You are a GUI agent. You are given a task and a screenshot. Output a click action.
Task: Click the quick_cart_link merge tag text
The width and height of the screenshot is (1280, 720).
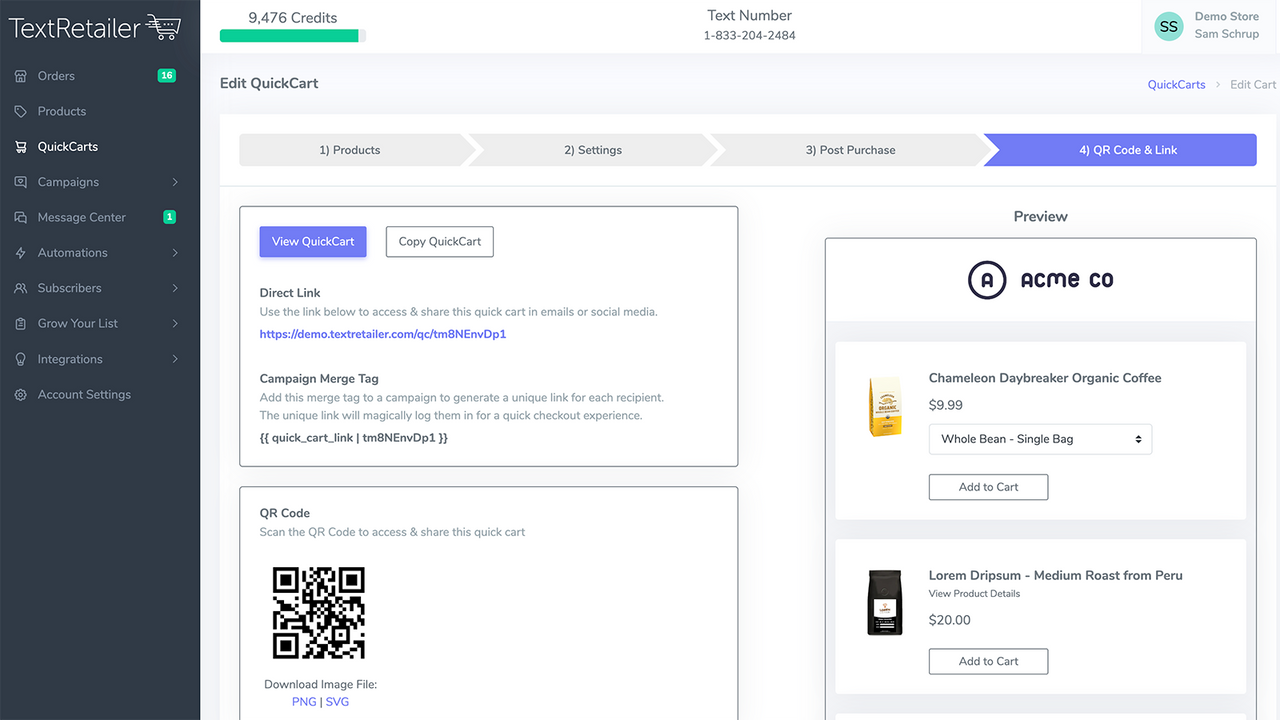(x=354, y=438)
